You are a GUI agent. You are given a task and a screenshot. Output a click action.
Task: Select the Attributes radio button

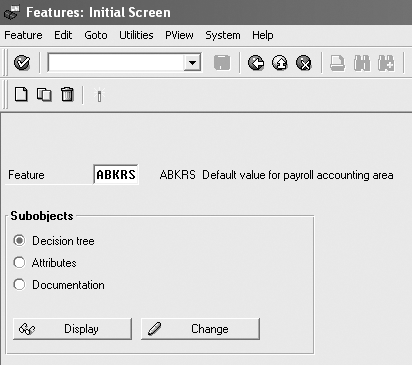[19, 262]
